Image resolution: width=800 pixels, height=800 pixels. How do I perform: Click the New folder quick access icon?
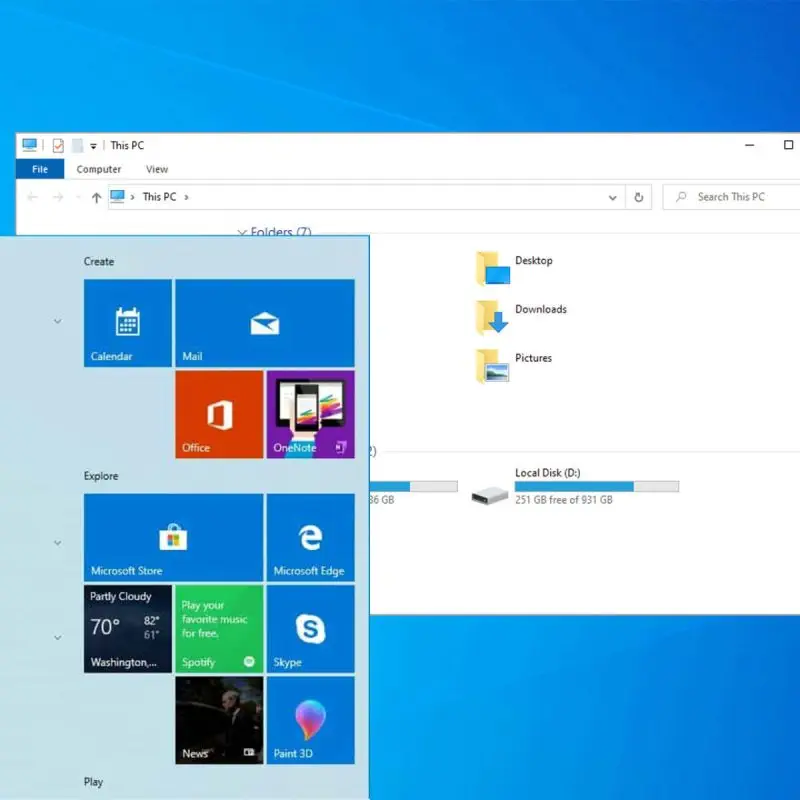[77, 145]
